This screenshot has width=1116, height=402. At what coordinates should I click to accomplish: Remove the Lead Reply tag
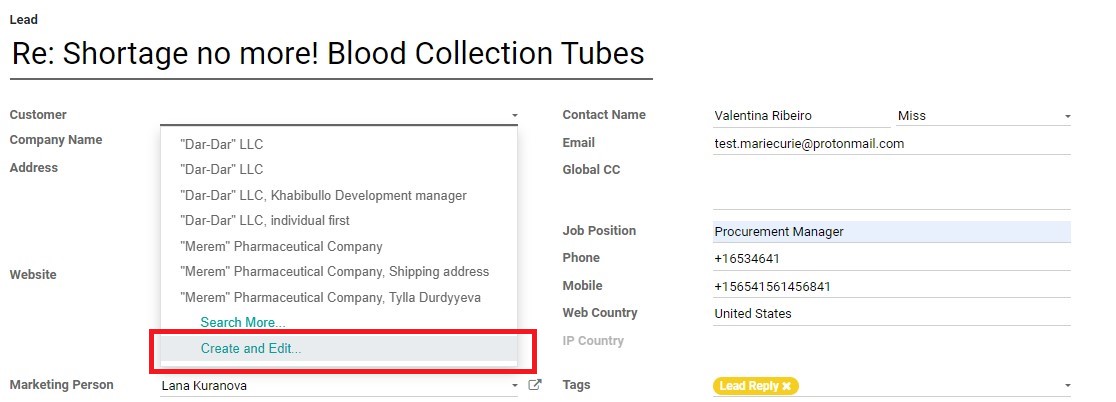pos(786,386)
